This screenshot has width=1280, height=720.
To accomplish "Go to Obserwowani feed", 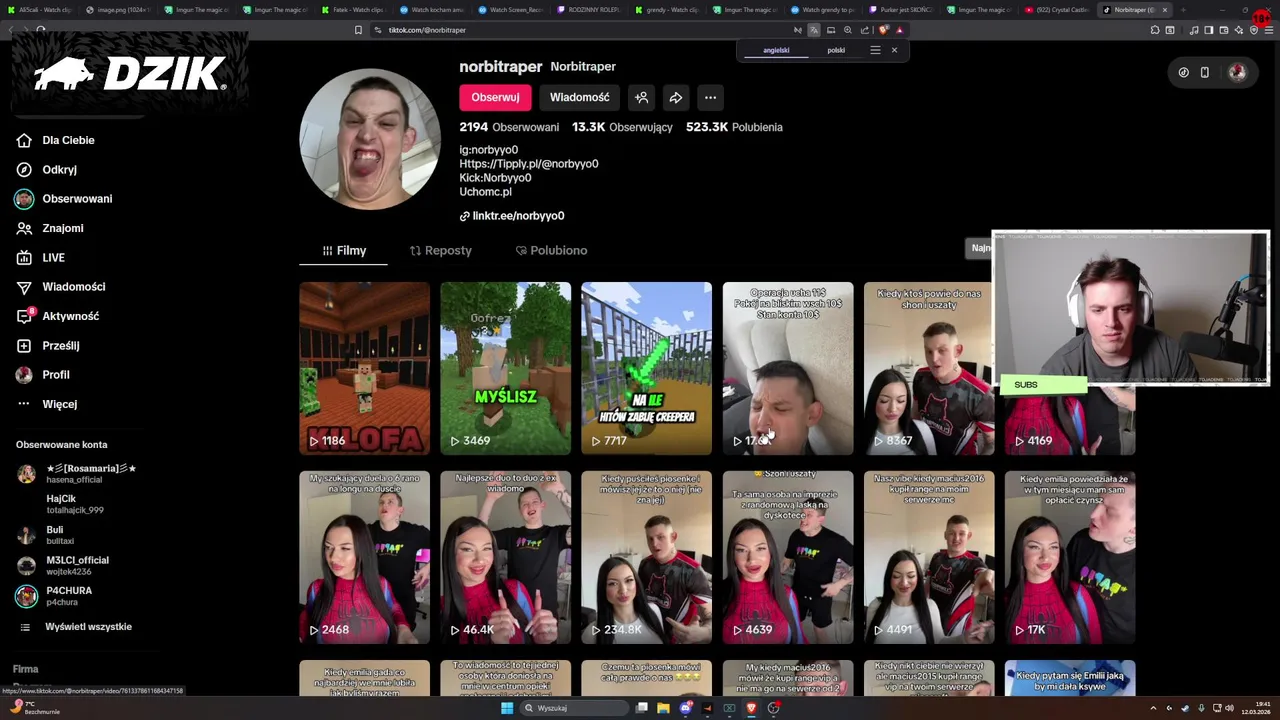I will (x=64, y=199).
